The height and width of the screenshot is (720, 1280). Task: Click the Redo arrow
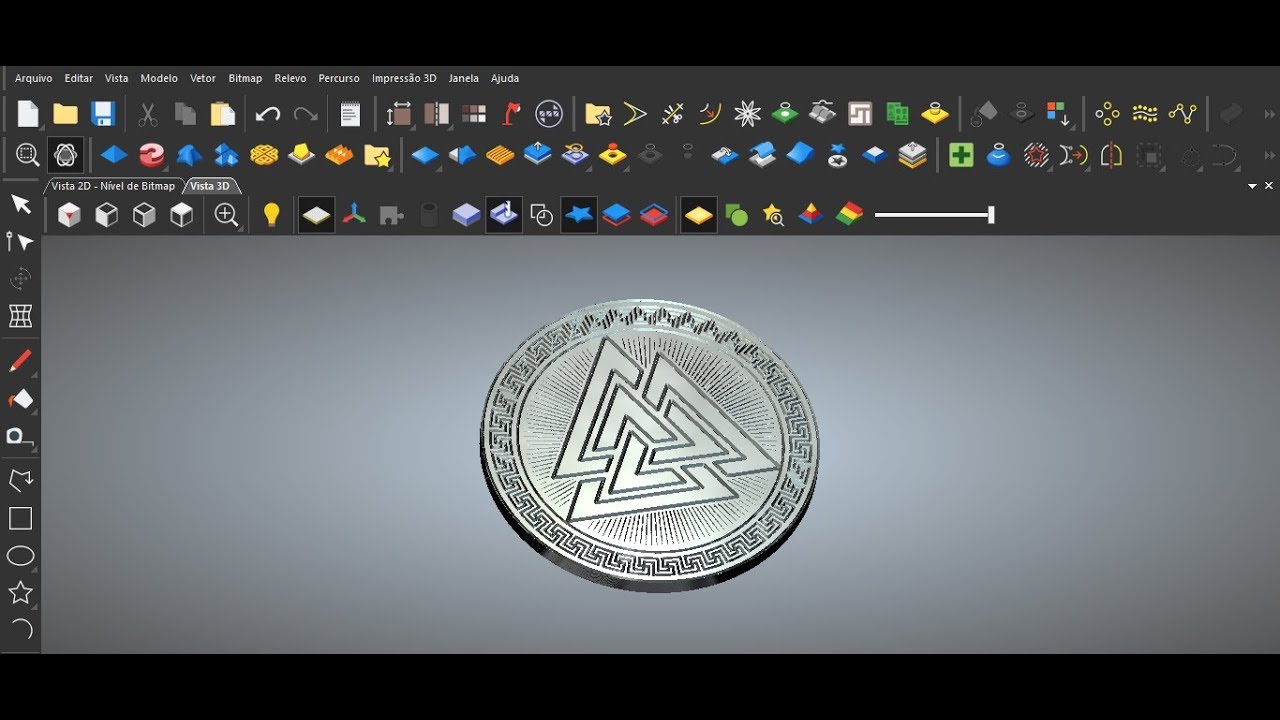[x=305, y=114]
